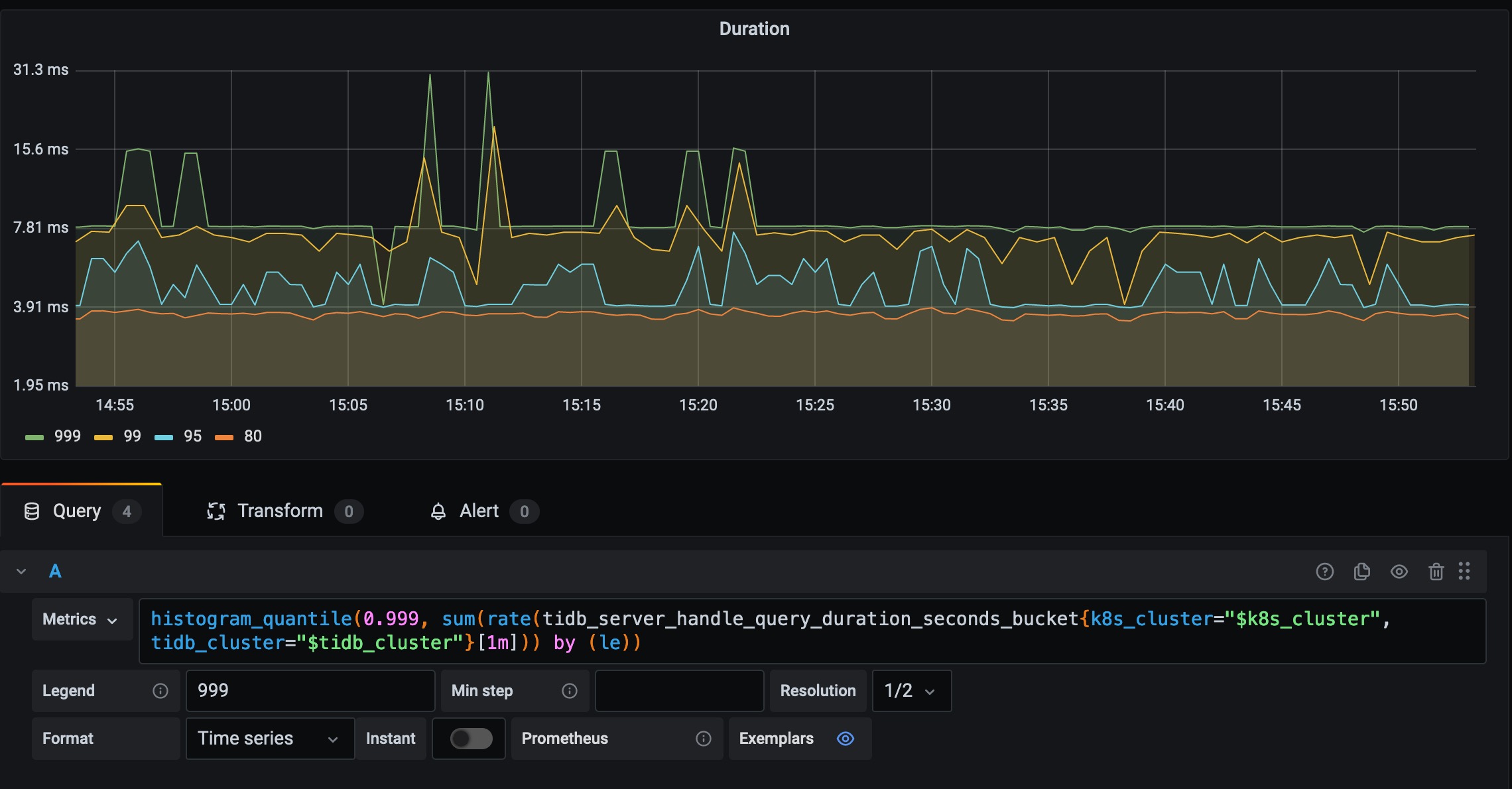This screenshot has height=789, width=1512.
Task: Click the Min step info icon
Action: click(569, 691)
